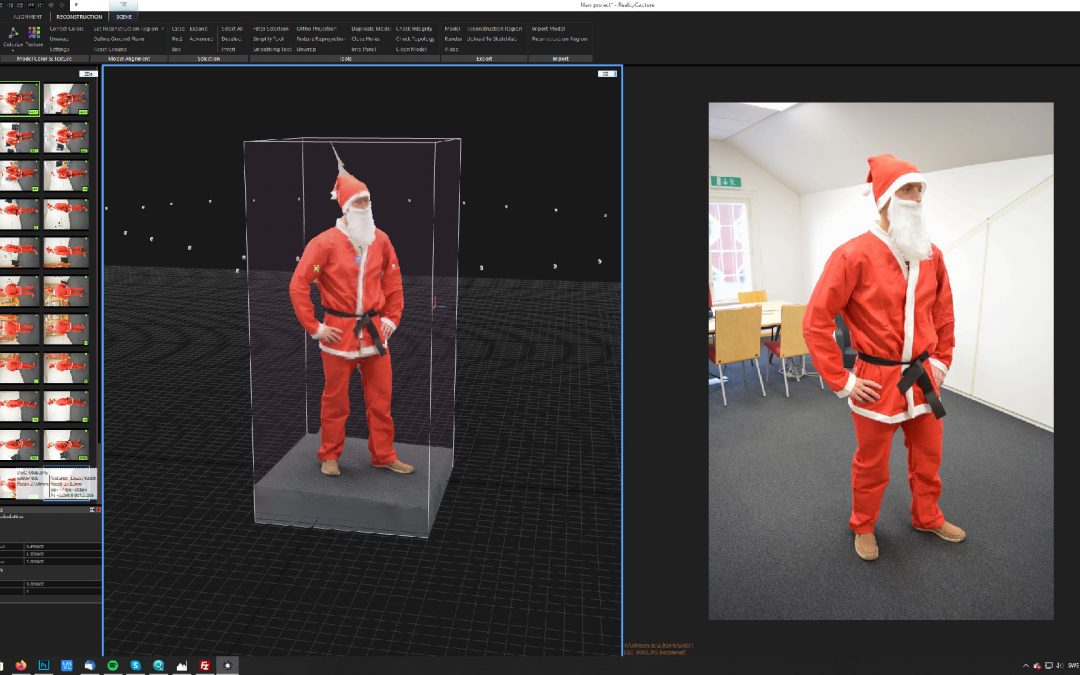The image size is (1080, 675).
Task: Click Video in the Export group
Action: (451, 50)
